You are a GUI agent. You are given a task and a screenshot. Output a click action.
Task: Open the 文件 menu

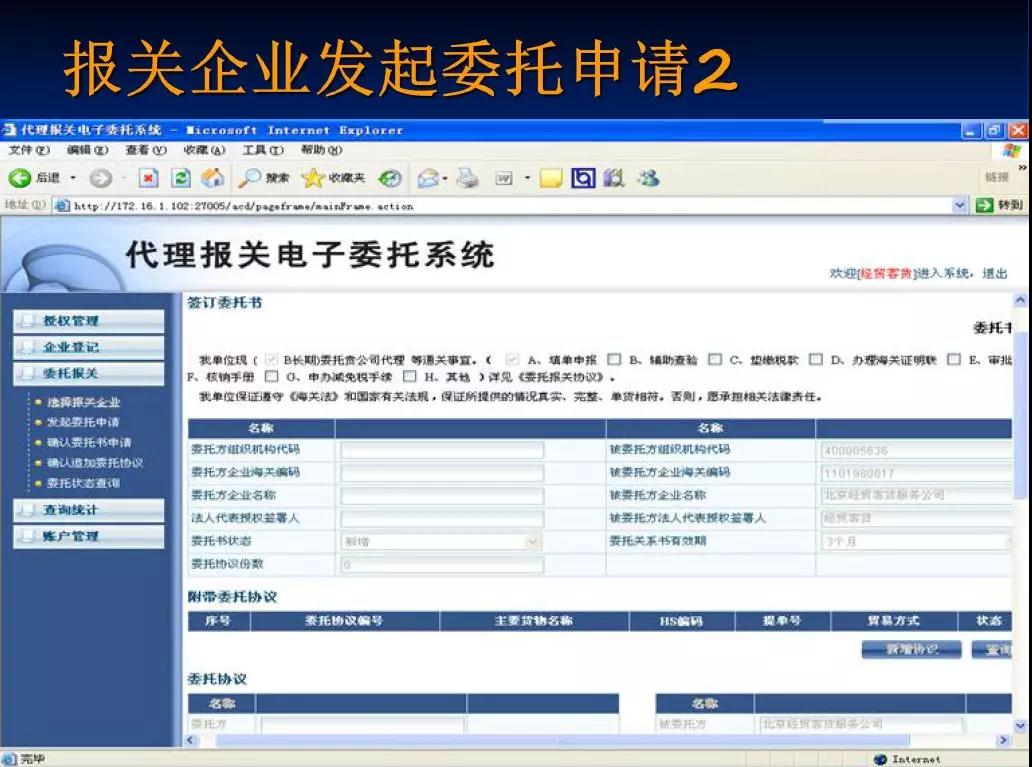(29, 150)
